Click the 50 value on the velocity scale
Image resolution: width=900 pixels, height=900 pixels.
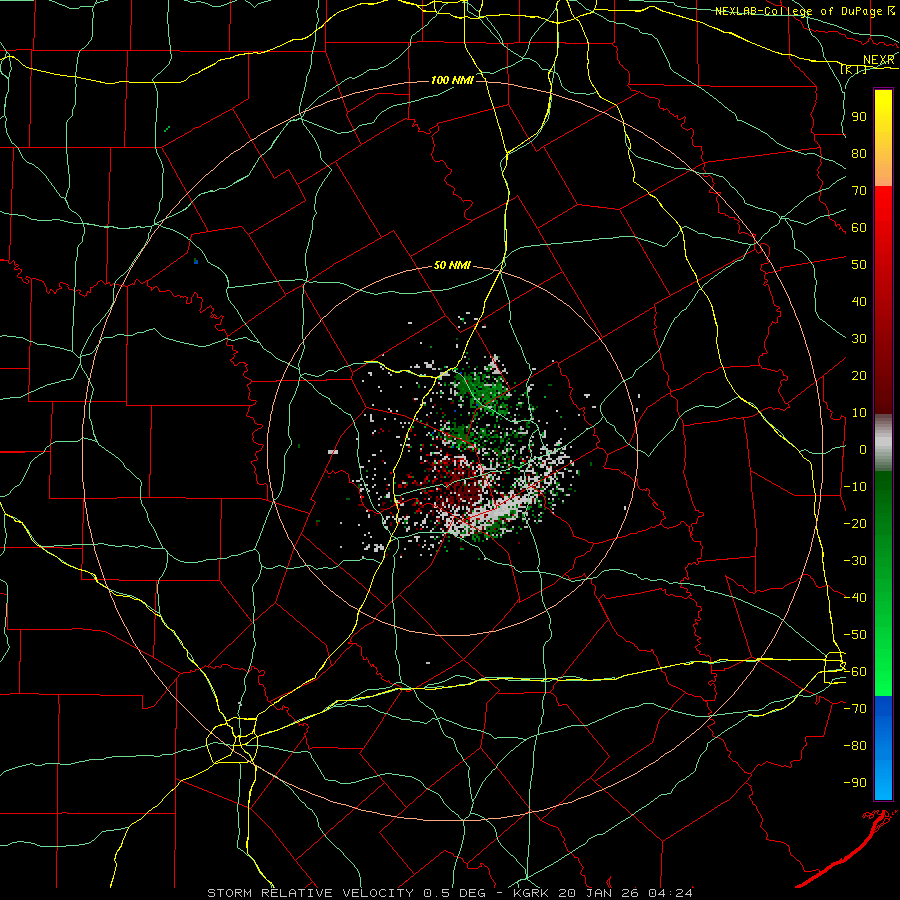(x=859, y=265)
